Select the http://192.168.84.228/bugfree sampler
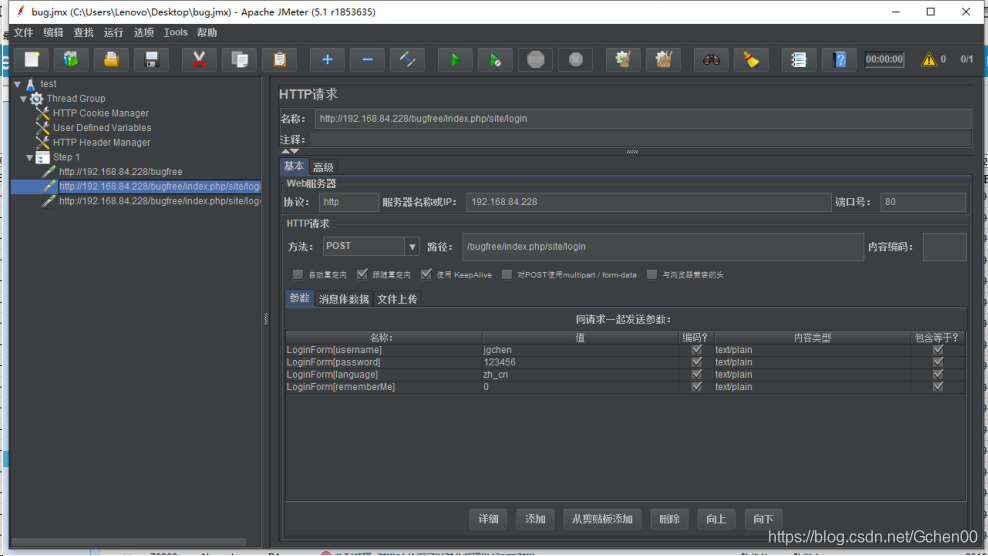Screen dimensions: 988x556 [120, 171]
